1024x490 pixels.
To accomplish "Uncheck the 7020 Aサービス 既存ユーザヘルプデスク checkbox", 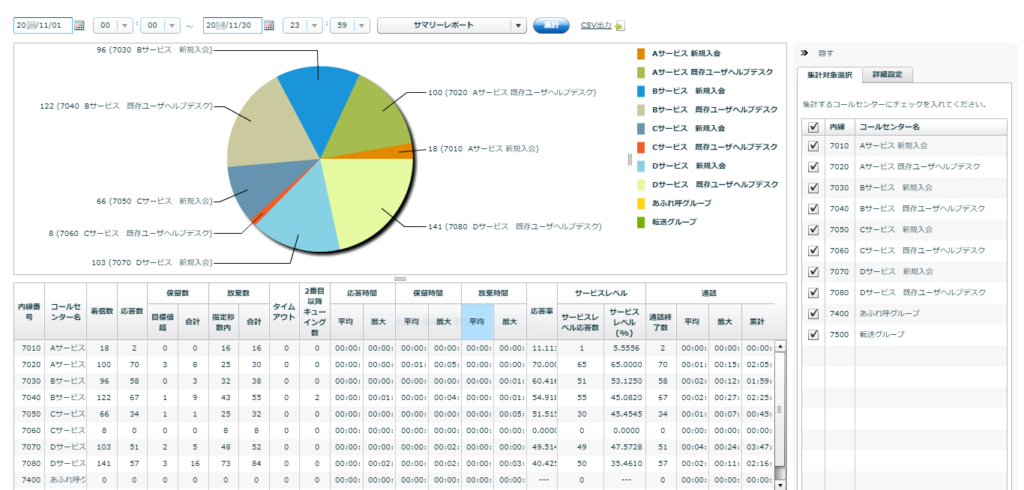I will (x=813, y=167).
